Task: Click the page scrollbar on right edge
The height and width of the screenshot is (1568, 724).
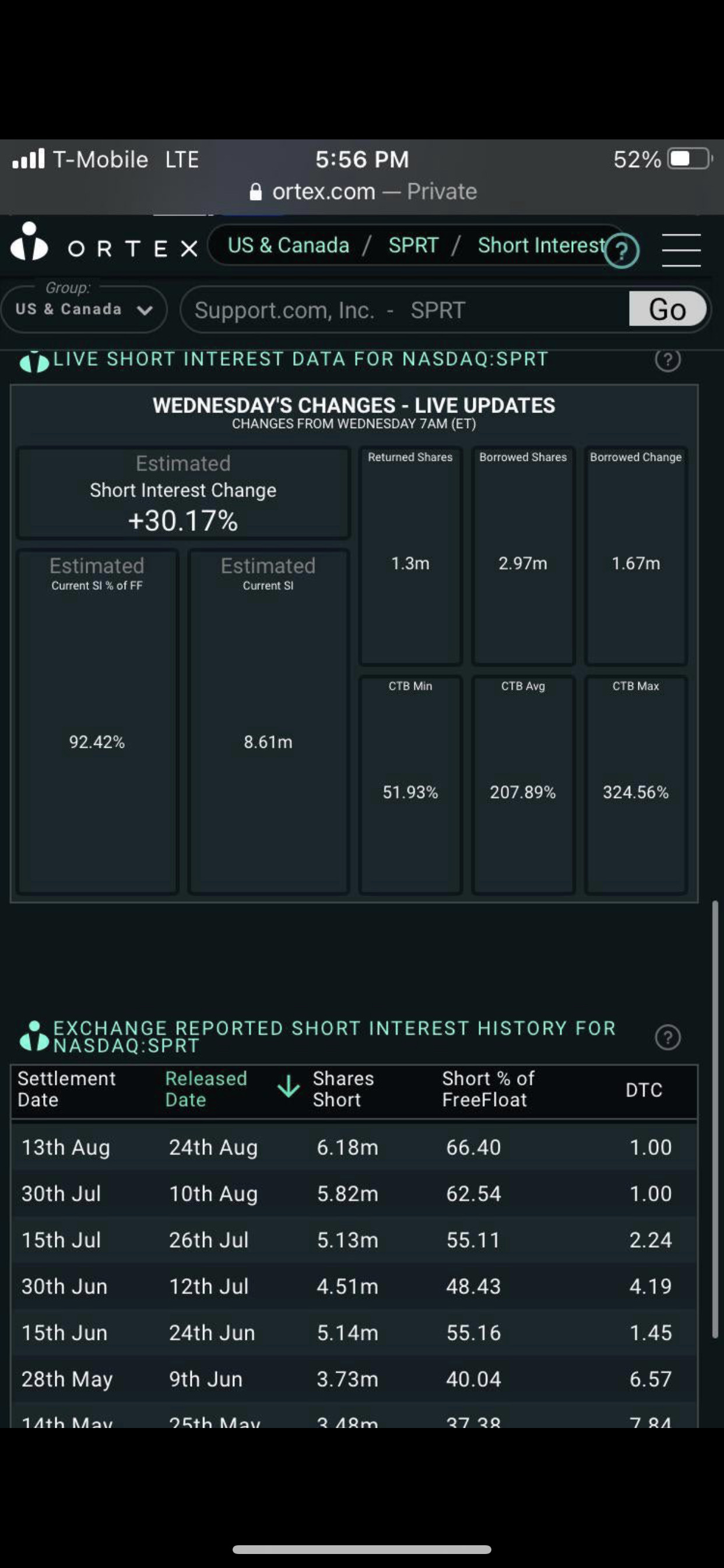Action: 715,1119
